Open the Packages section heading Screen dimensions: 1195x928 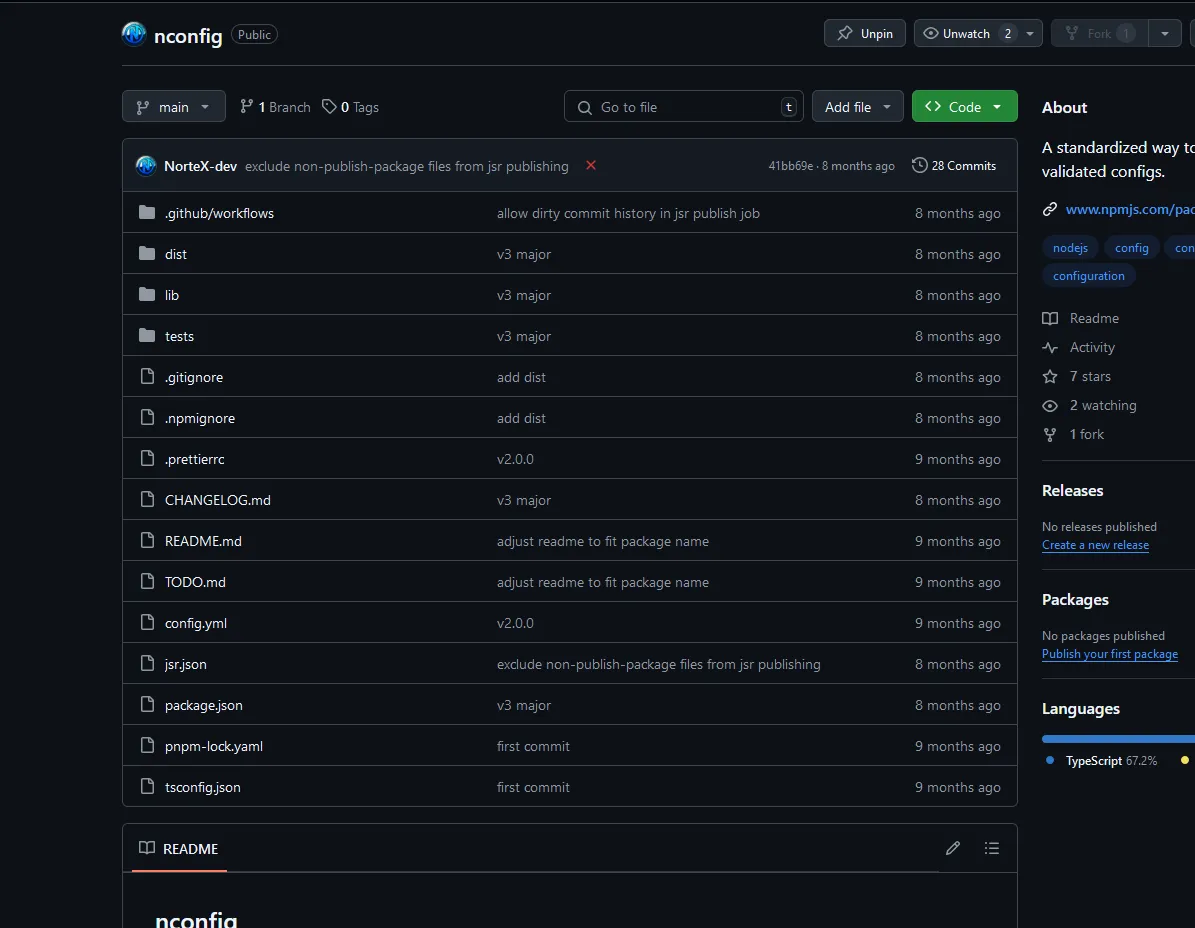point(1075,600)
